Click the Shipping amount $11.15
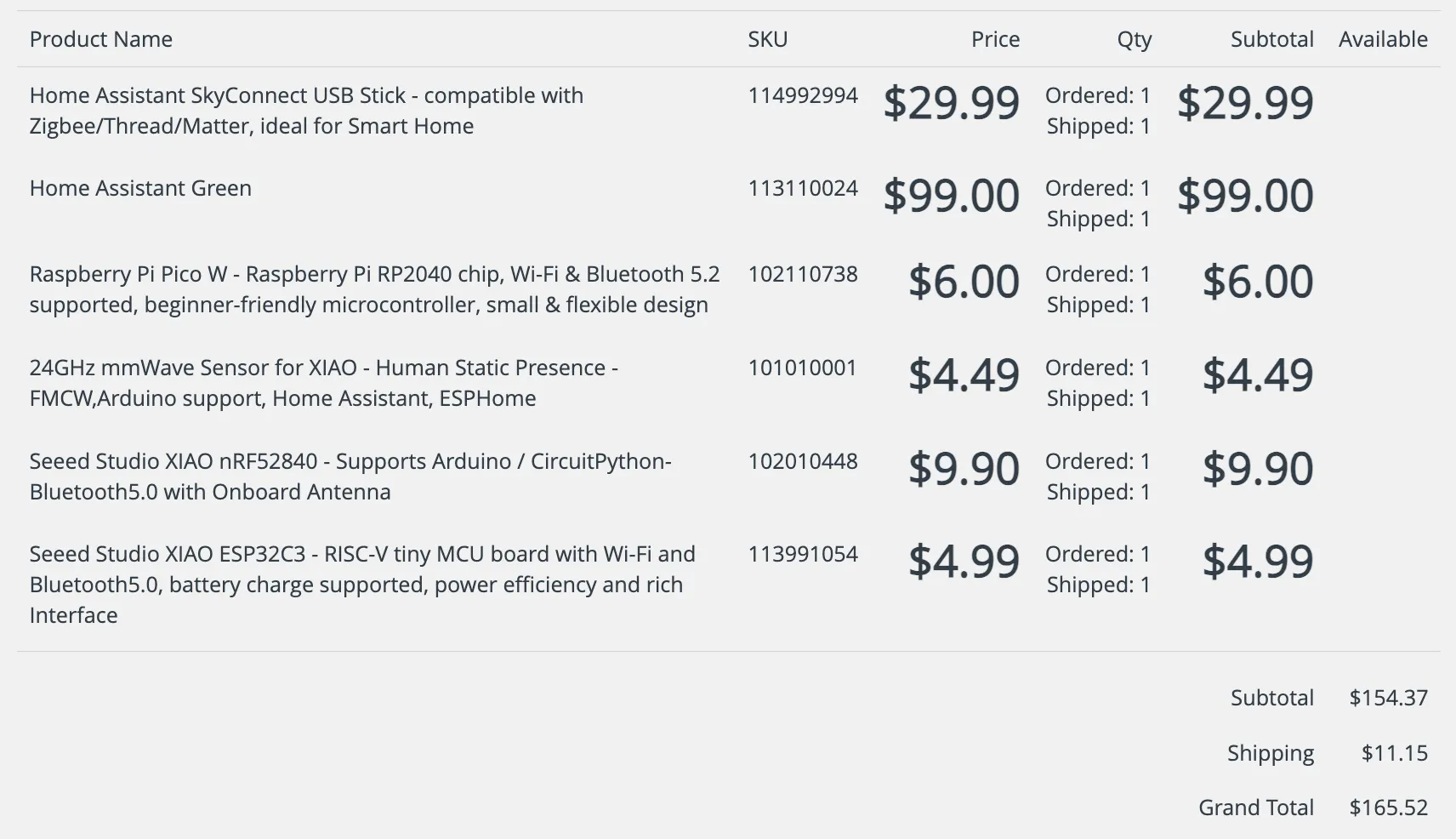Viewport: 1456px width, 839px height. click(1394, 753)
